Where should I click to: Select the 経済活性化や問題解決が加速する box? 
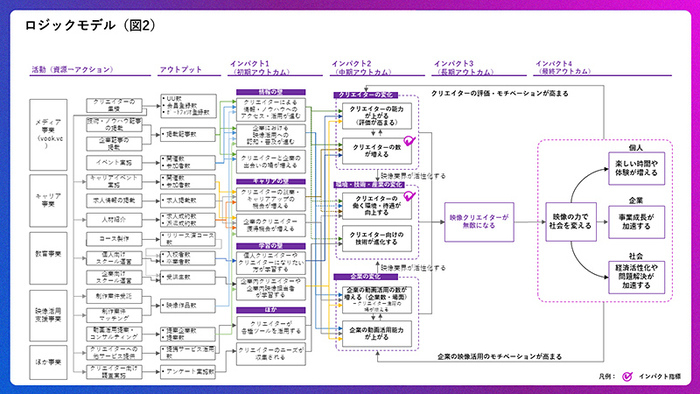point(636,277)
